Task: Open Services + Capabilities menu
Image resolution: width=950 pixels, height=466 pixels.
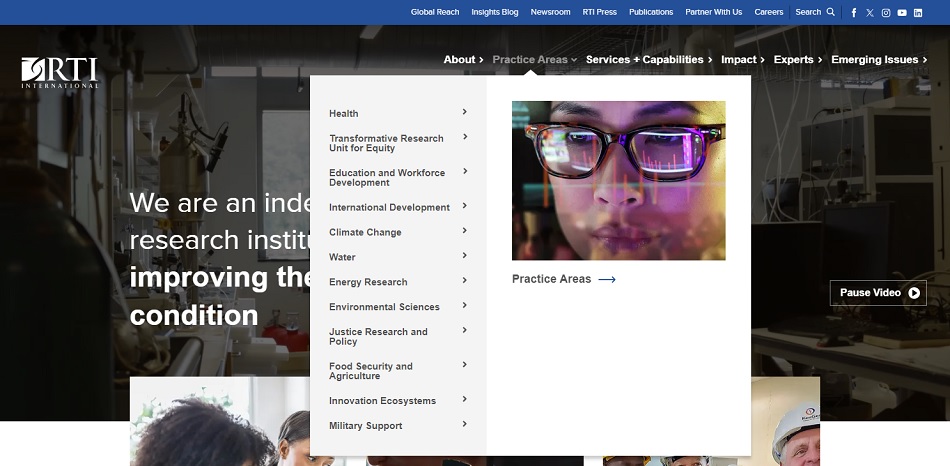Action: tap(649, 59)
